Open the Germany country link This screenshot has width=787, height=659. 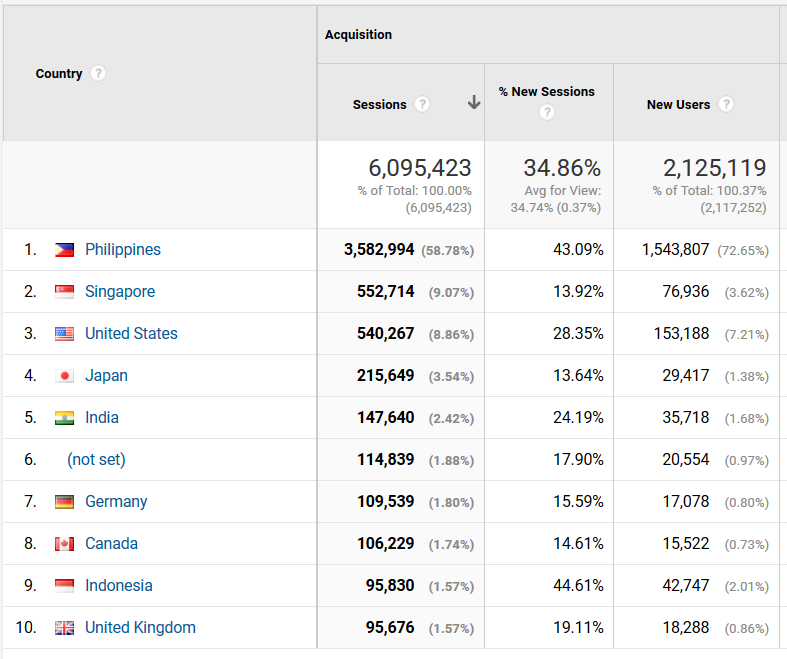(116, 501)
